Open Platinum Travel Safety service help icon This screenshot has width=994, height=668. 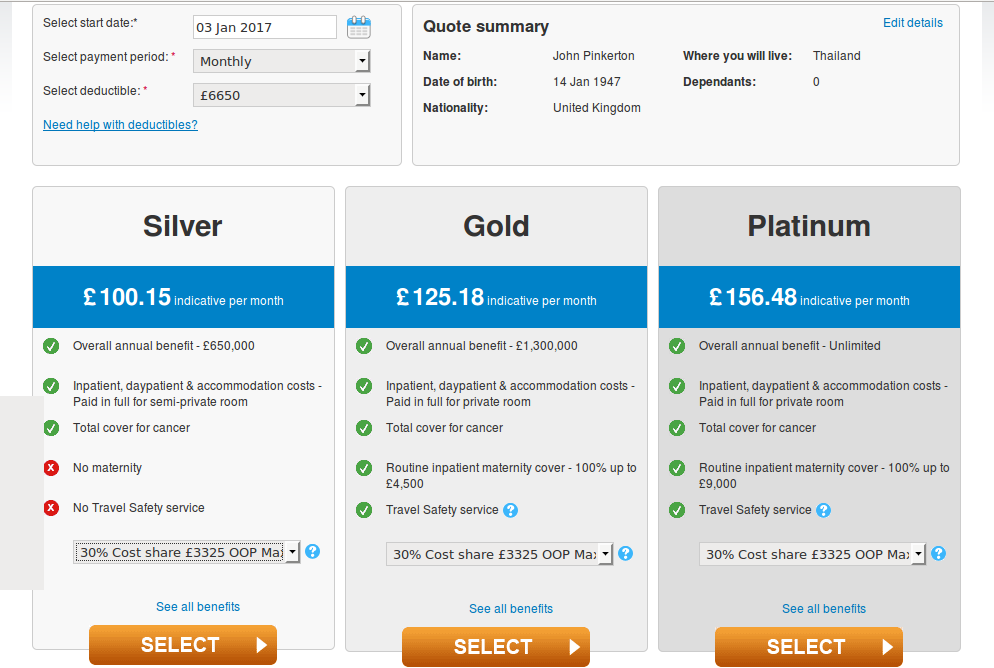pos(823,510)
